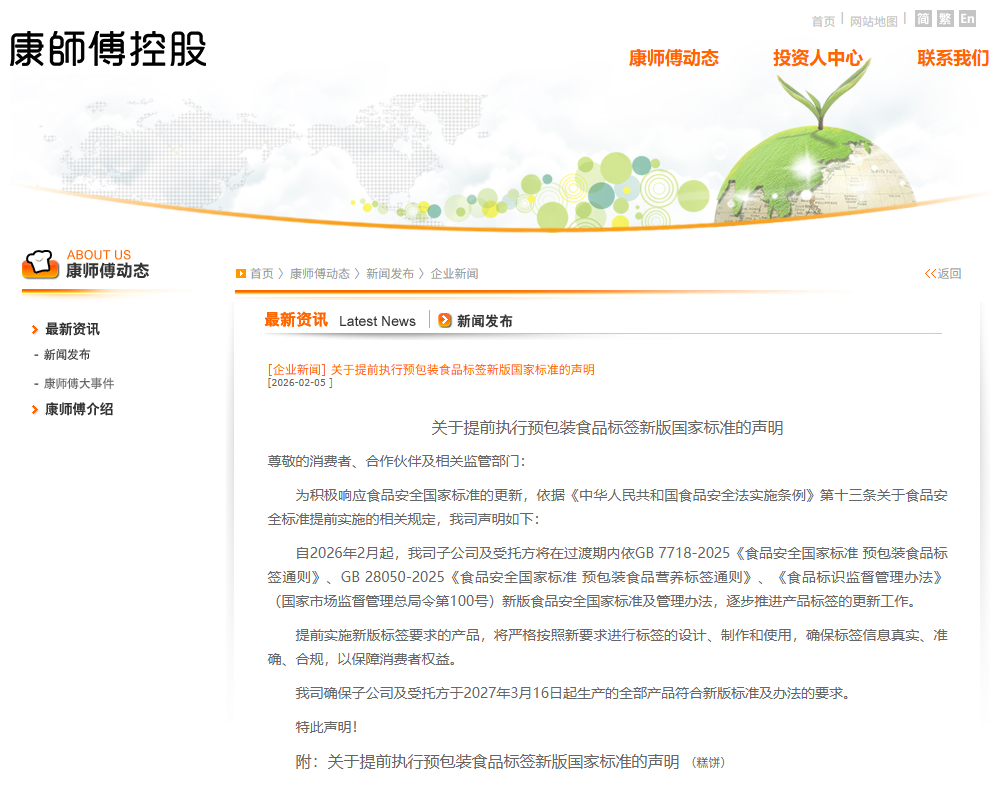This screenshot has width=1003, height=786.
Task: Expand the 最新资讯 sidebar section
Action: (72, 329)
